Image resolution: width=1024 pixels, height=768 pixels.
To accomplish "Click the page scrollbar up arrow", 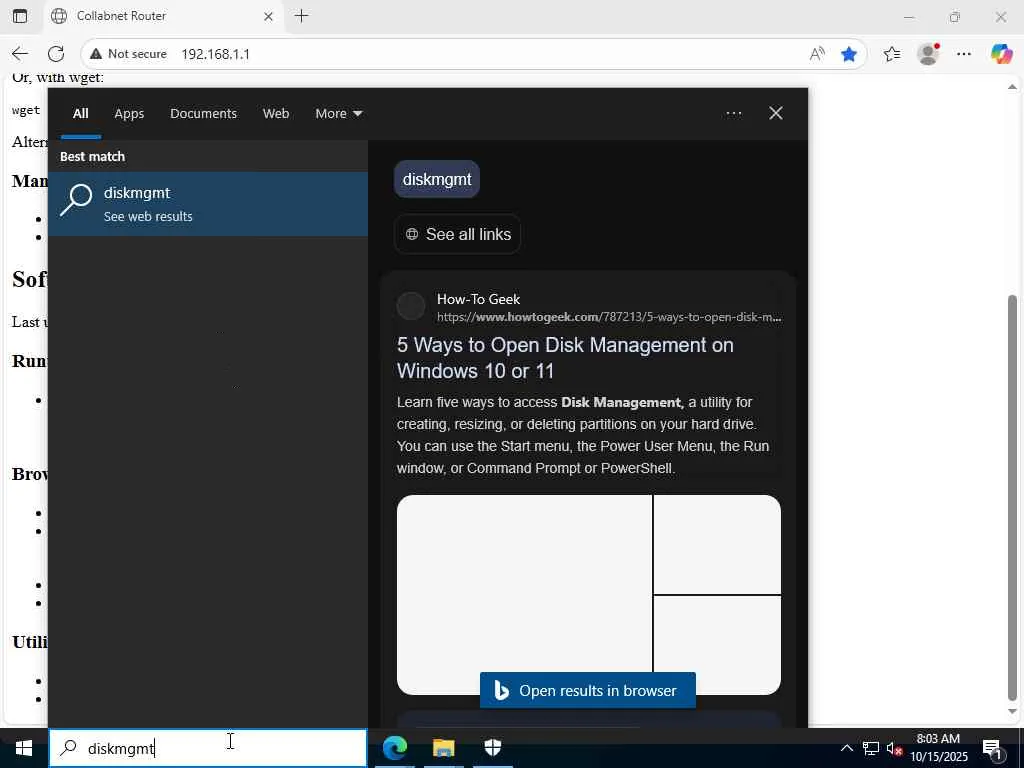I will 1013,86.
